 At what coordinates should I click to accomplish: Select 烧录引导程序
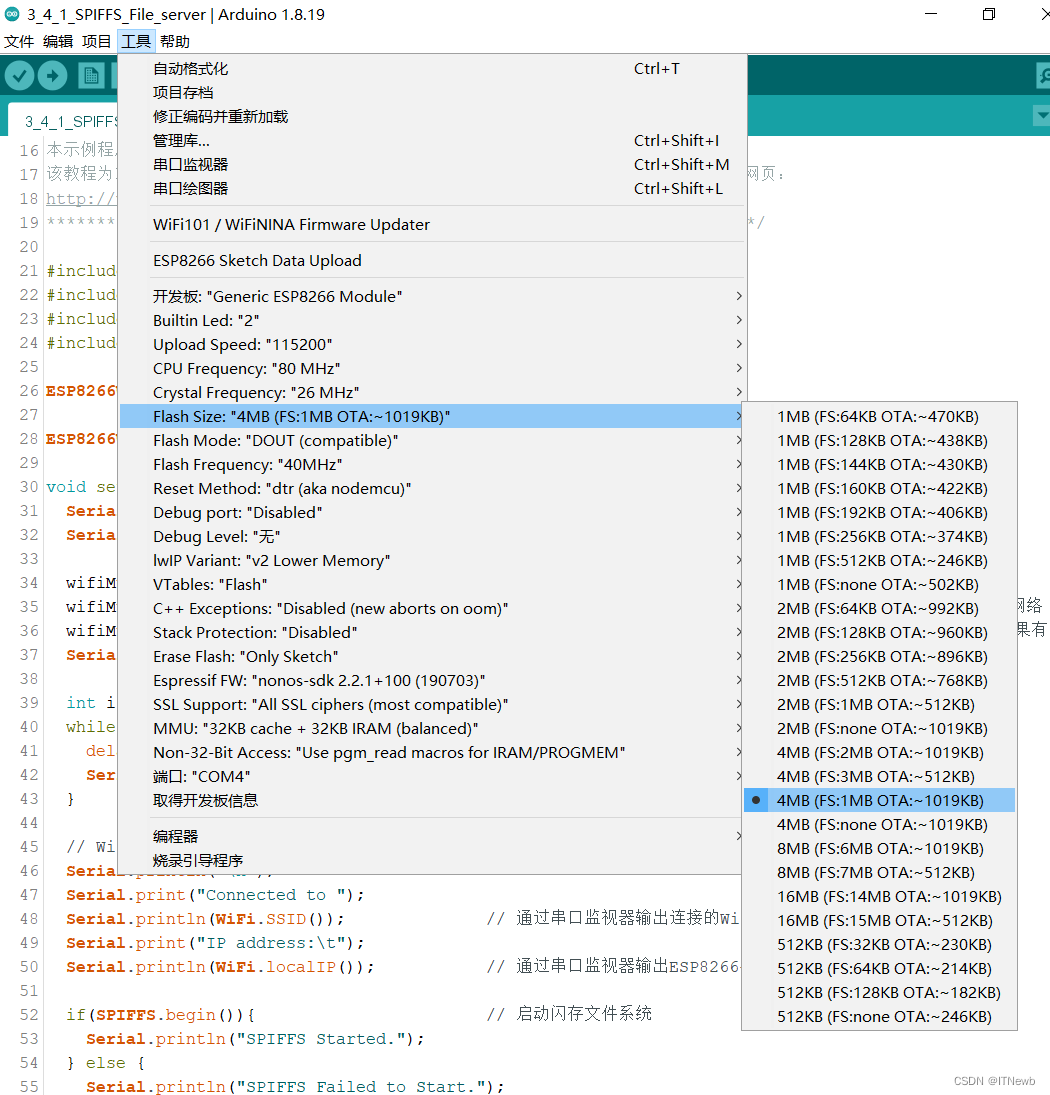(x=433, y=860)
